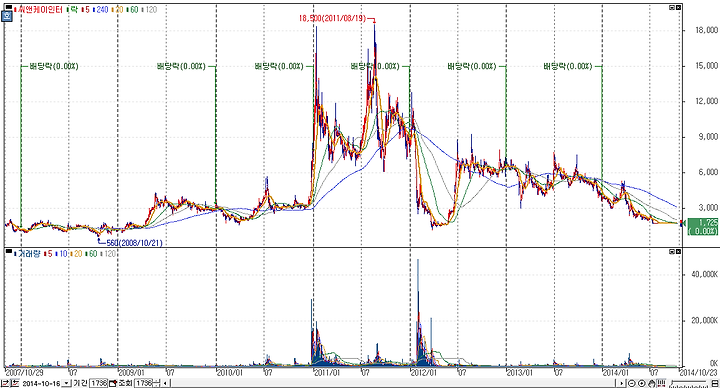Click the right arrow of the chart scrollbar

point(622,383)
